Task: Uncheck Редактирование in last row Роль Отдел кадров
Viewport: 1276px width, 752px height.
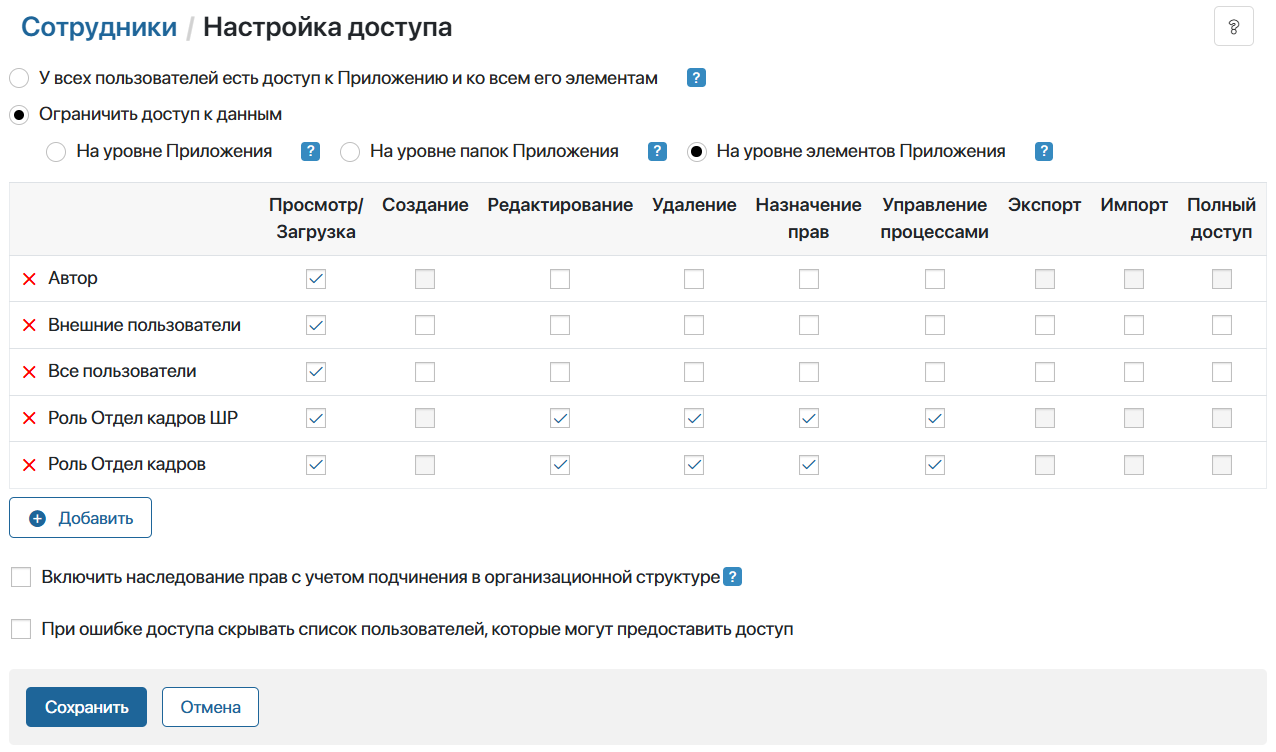Action: [x=560, y=465]
